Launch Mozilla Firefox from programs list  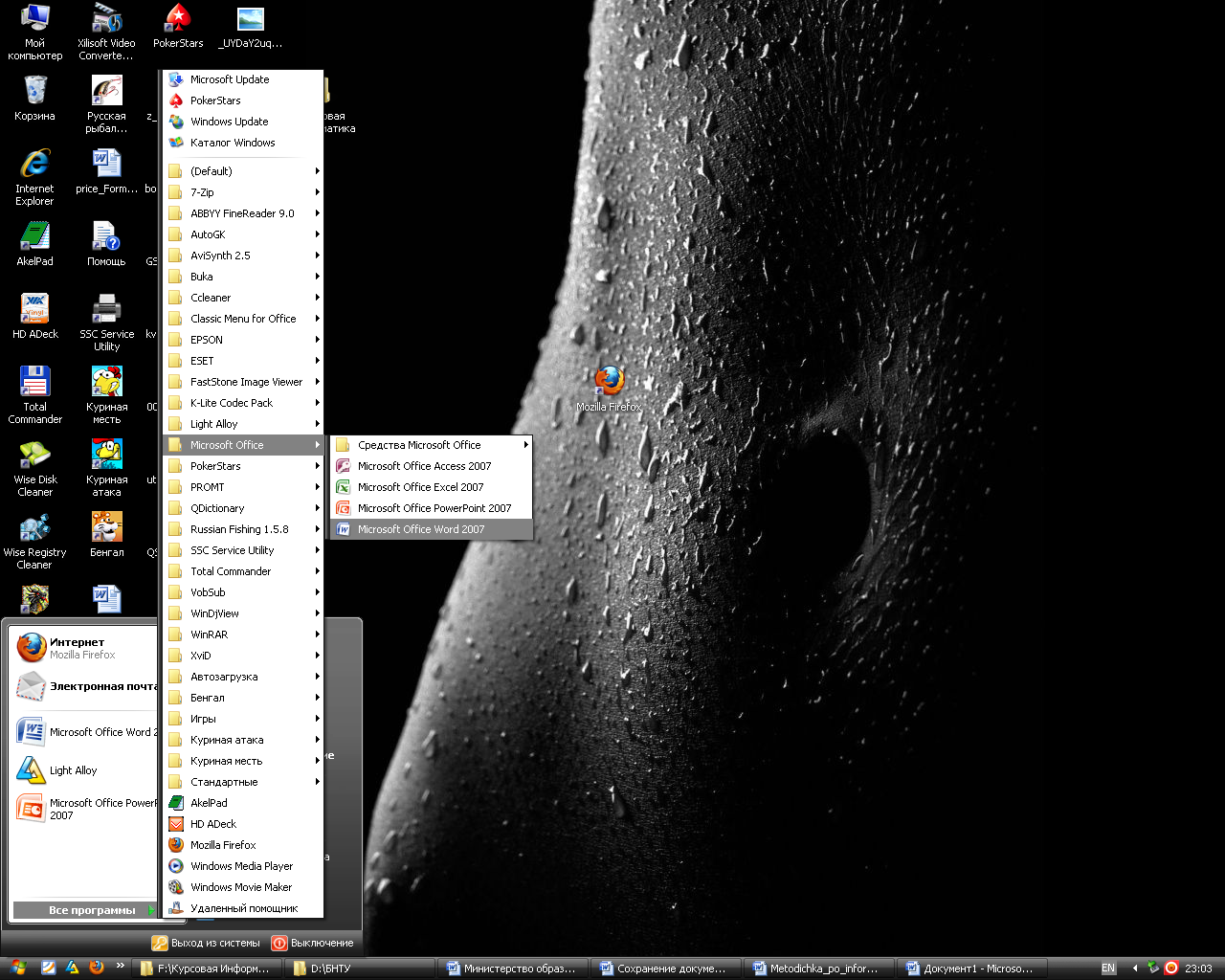(x=243, y=845)
